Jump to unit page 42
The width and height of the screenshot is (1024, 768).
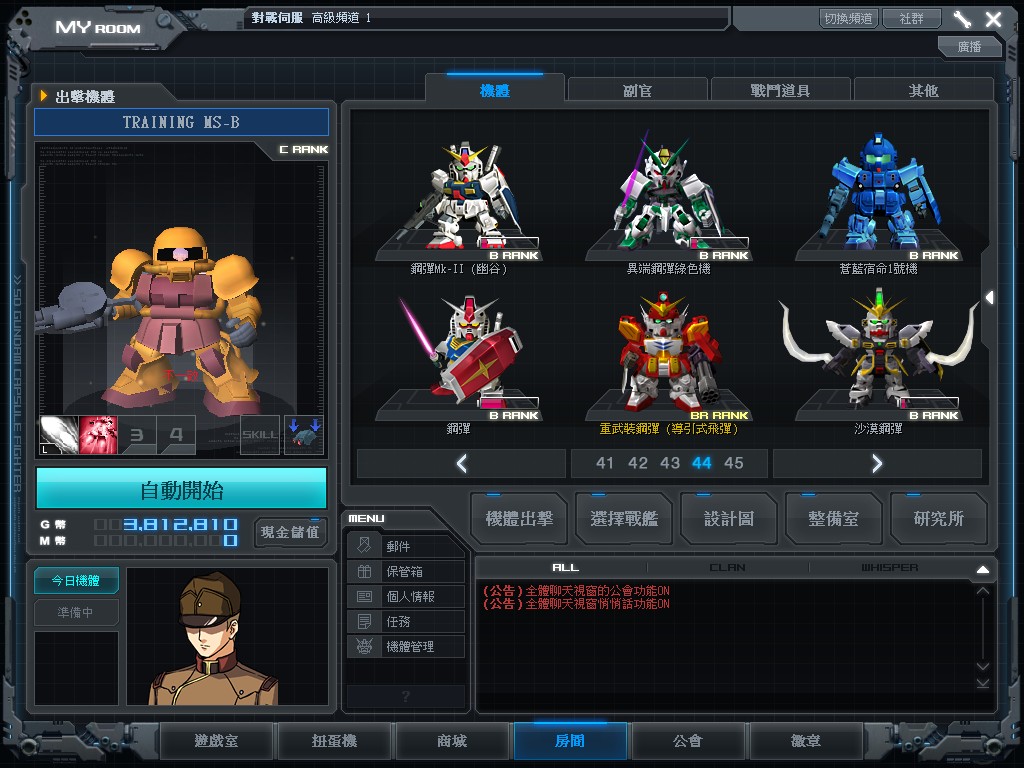[x=637, y=463]
